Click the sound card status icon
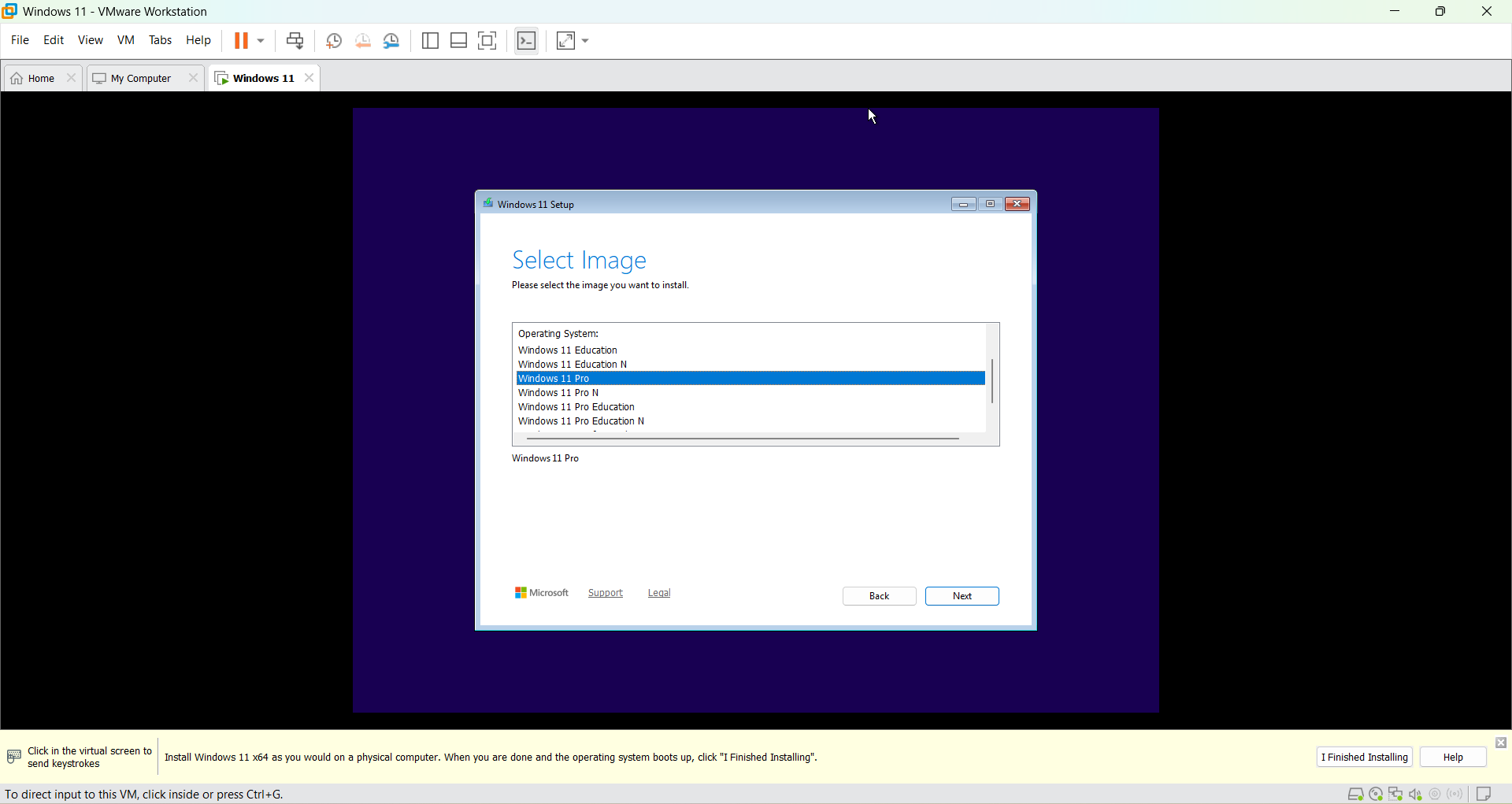The image size is (1512, 804). click(1415, 795)
